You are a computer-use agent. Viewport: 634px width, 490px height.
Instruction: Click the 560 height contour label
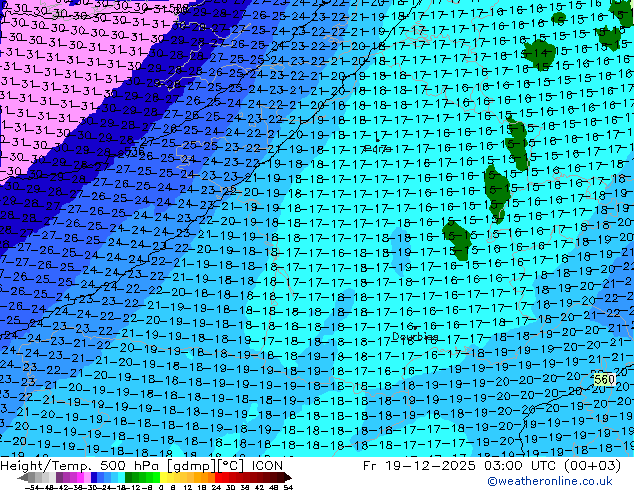tap(604, 380)
